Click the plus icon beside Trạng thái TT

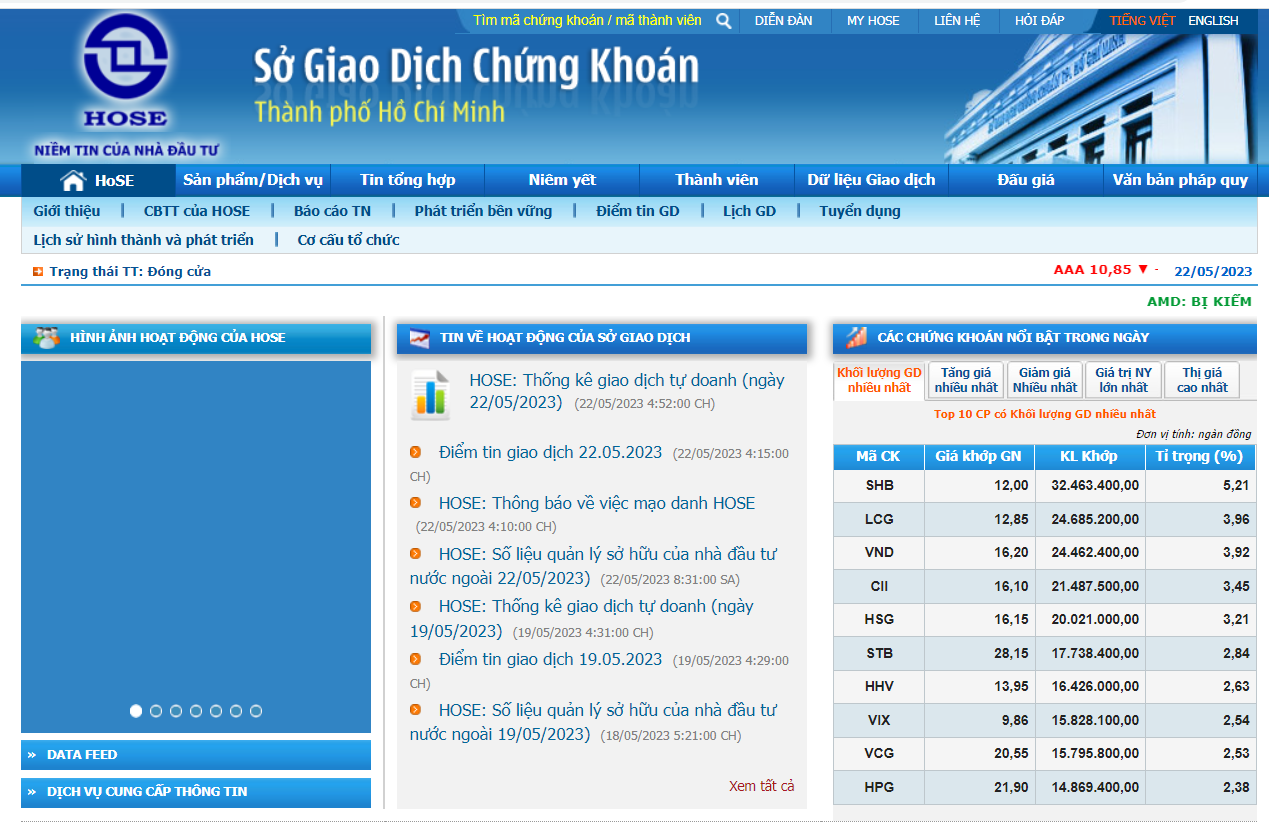pos(38,271)
